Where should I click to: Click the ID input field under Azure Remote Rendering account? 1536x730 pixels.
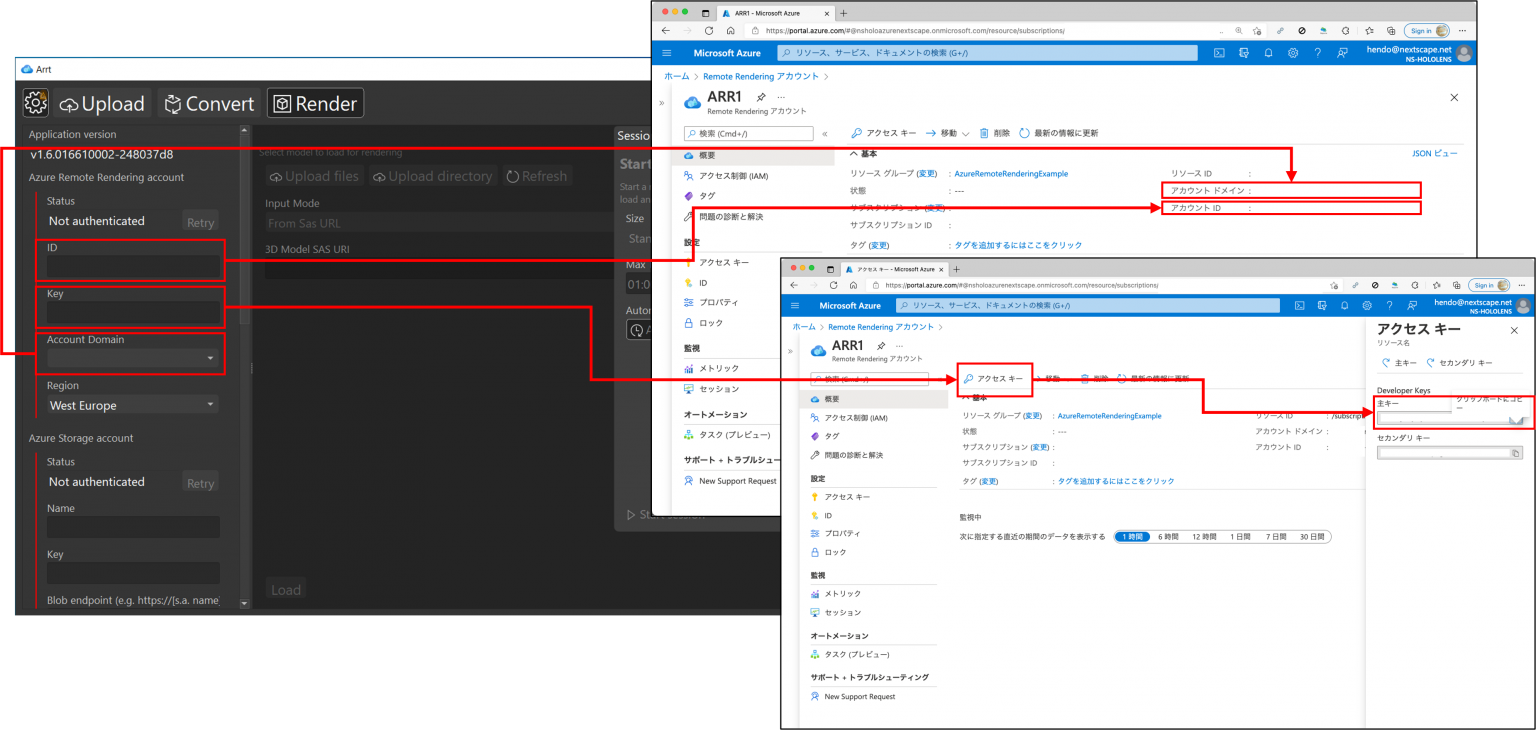pos(132,267)
